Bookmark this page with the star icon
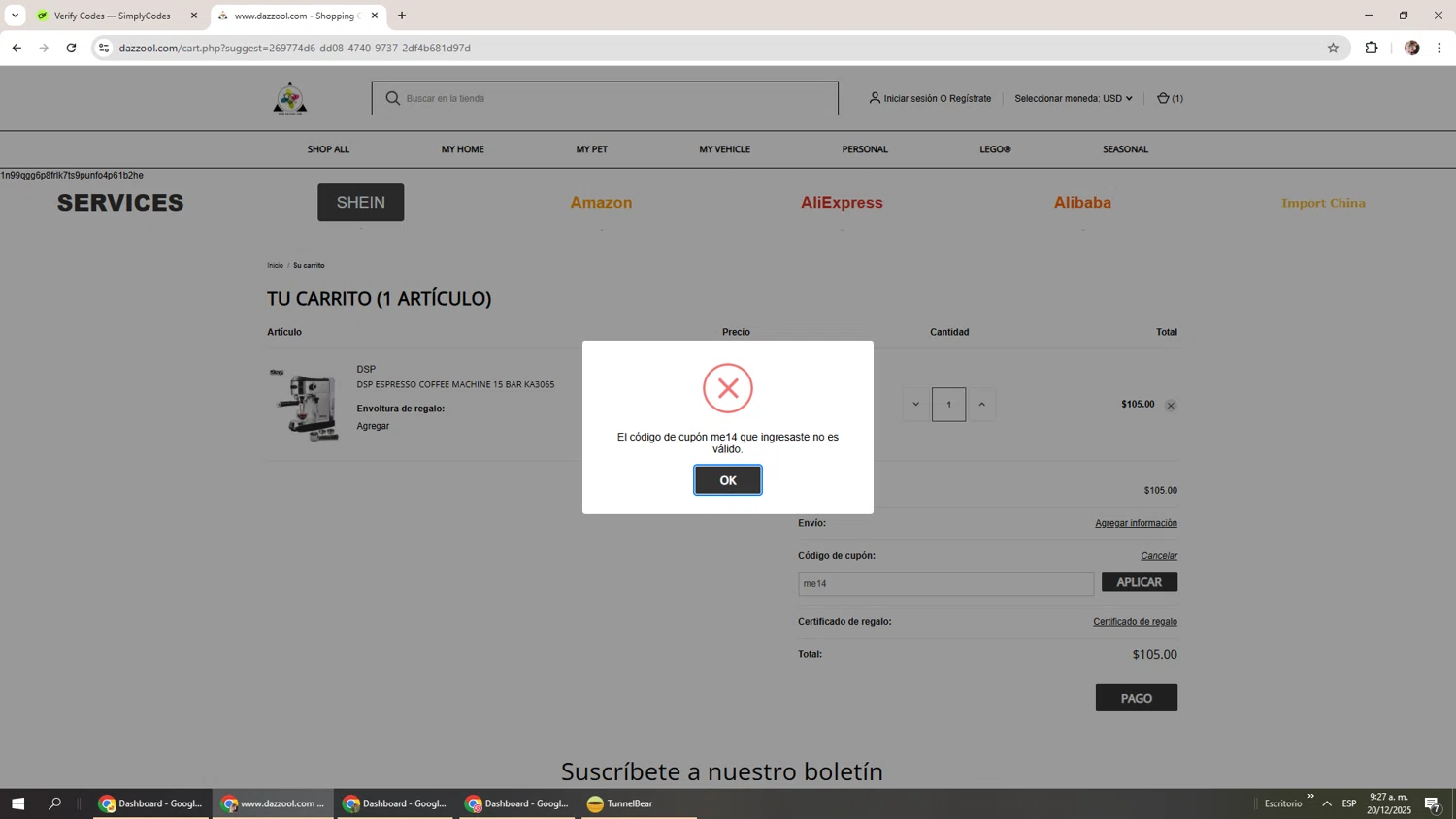Viewport: 1456px width, 819px height. (1333, 48)
